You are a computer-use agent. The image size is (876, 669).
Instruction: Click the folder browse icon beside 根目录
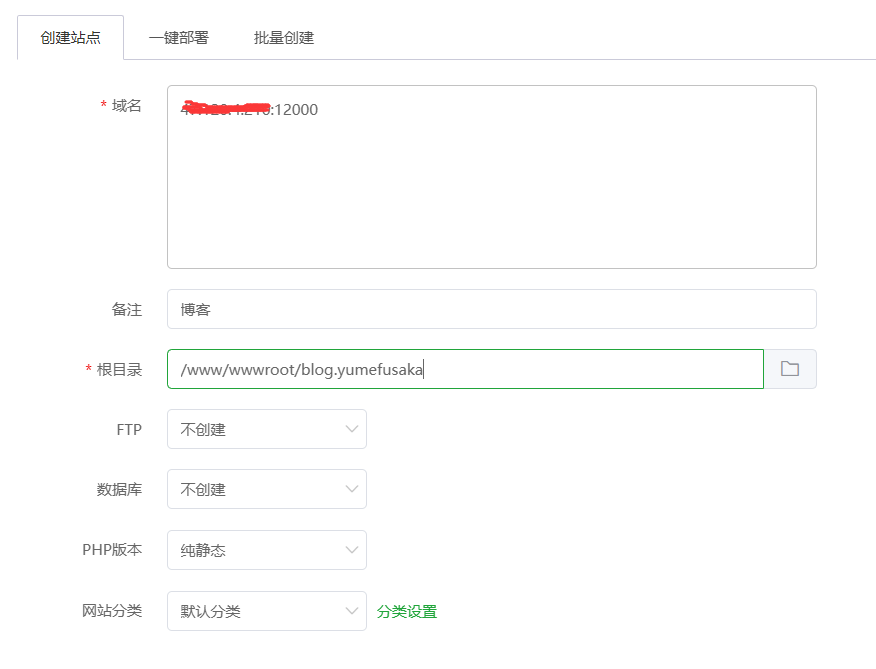tap(790, 369)
